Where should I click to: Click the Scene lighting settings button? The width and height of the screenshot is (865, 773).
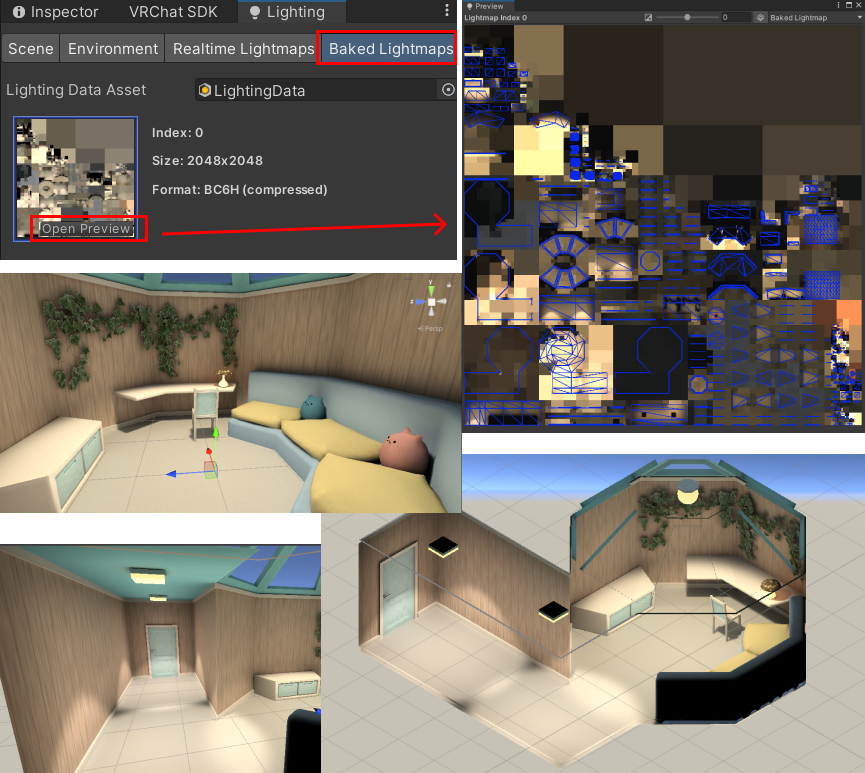(31, 49)
